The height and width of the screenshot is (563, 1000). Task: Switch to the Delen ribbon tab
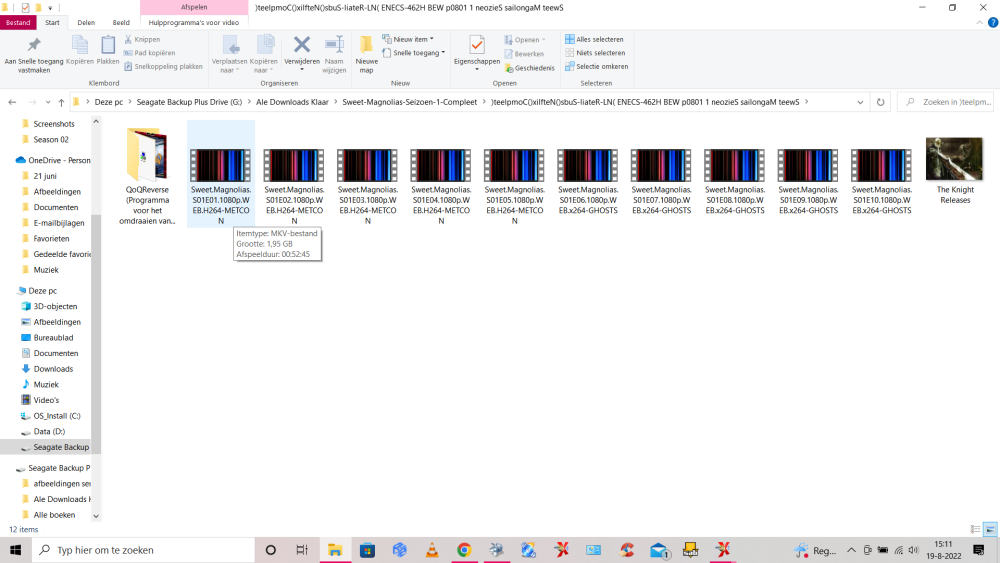[x=86, y=22]
